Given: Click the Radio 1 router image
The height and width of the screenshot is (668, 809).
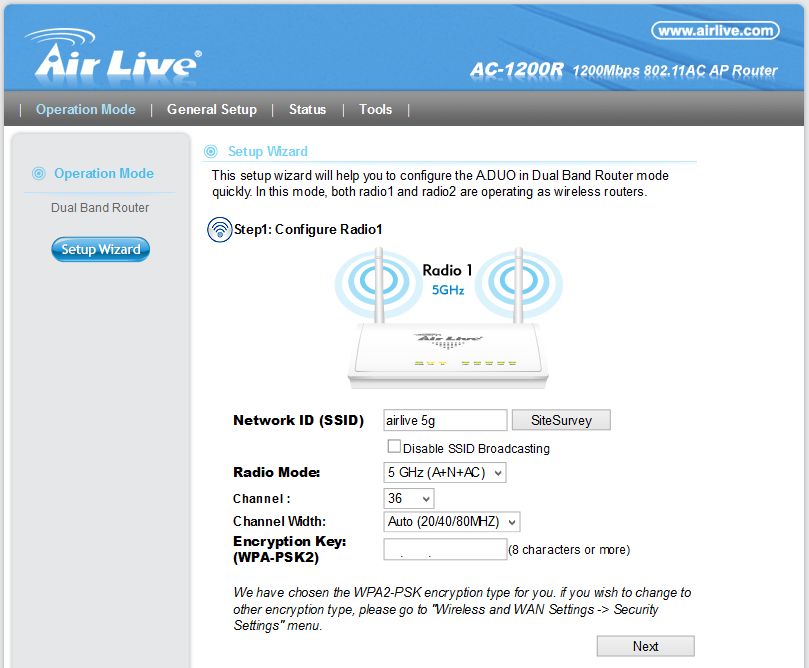Looking at the screenshot, I should point(448,318).
